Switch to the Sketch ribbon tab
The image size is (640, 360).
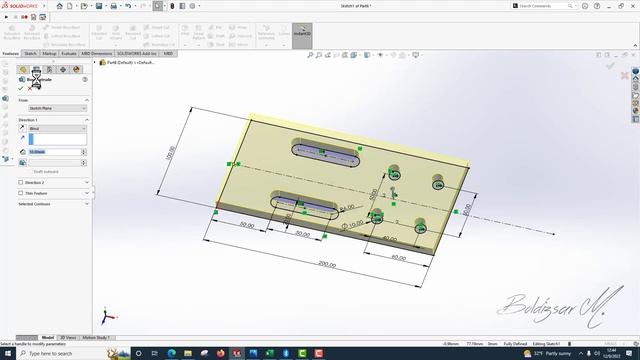(30, 53)
